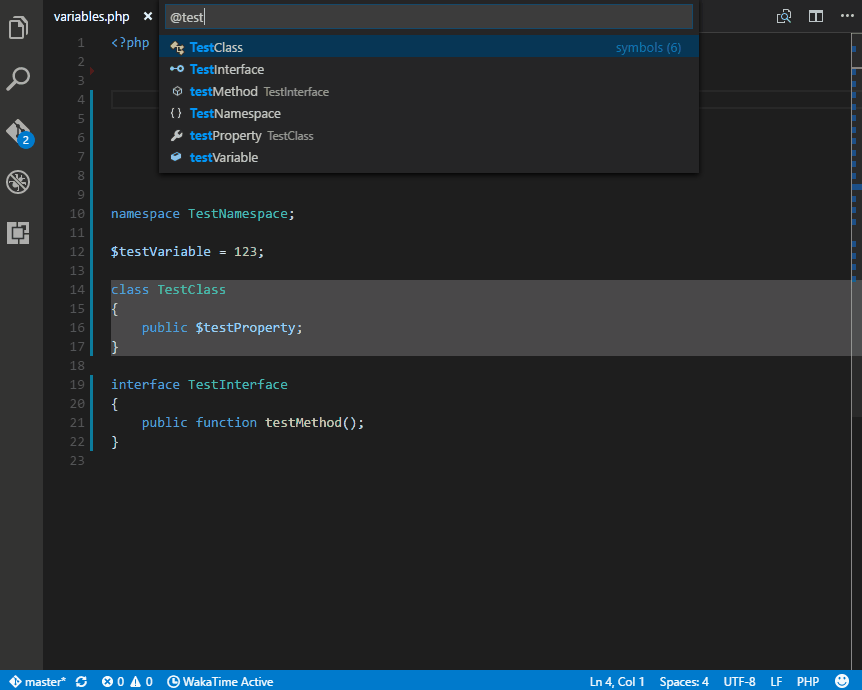The width and height of the screenshot is (862, 690).
Task: Open encoding selector UTF-8
Action: point(739,681)
